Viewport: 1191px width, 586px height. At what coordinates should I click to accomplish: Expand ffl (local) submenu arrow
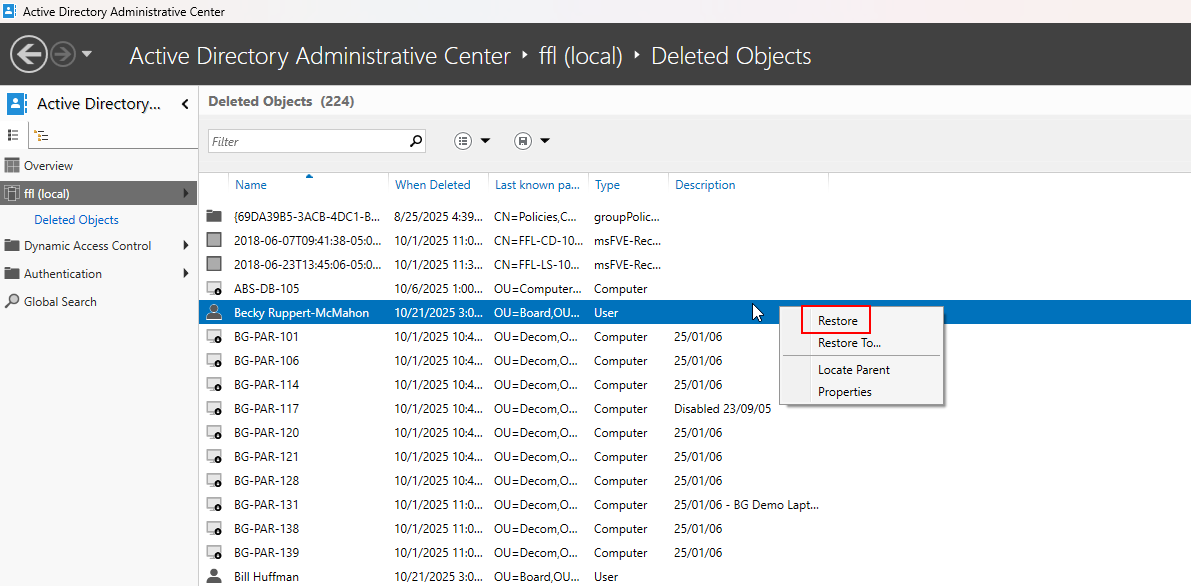pyautogui.click(x=186, y=194)
